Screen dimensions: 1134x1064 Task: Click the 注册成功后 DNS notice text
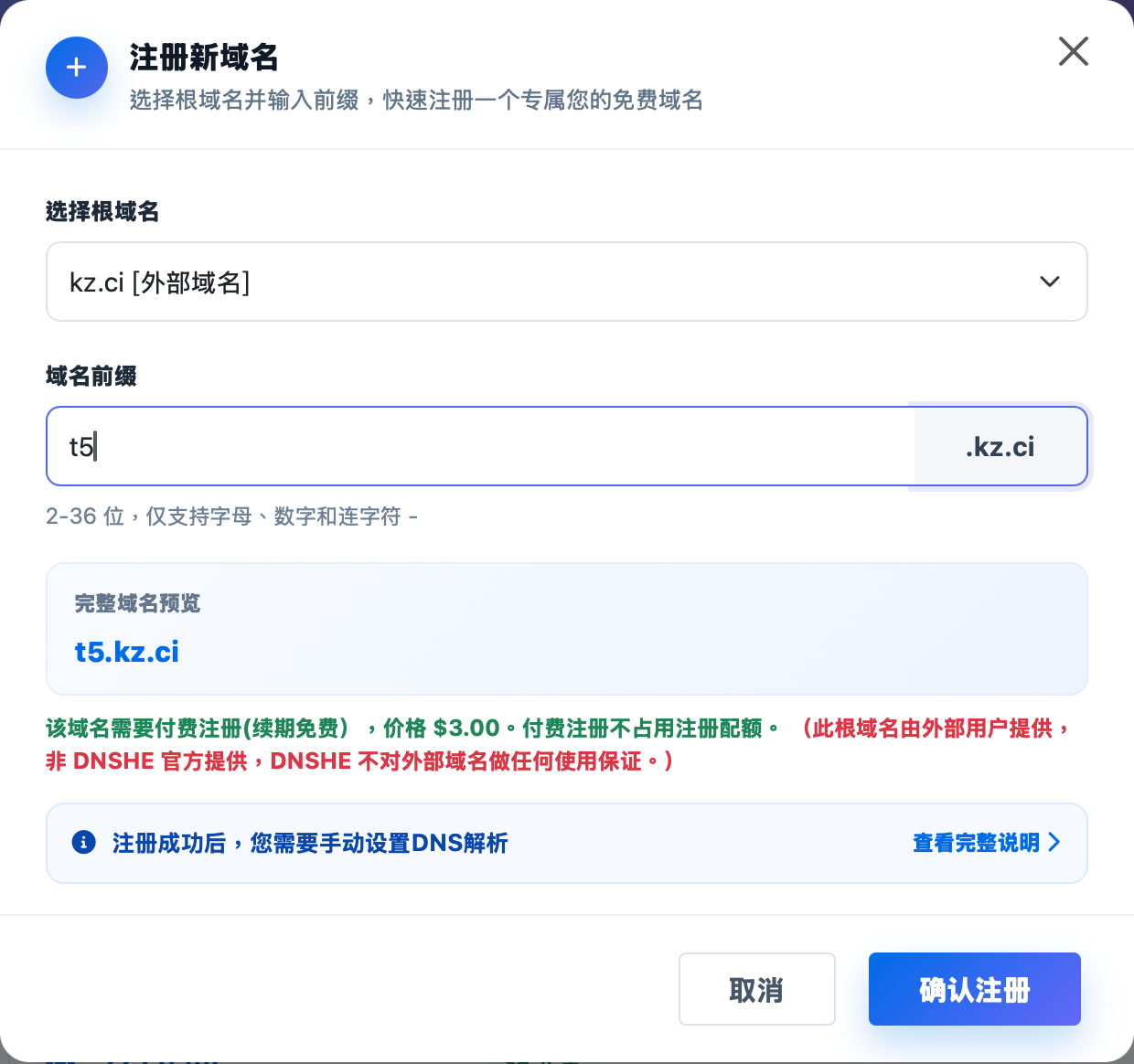[310, 843]
